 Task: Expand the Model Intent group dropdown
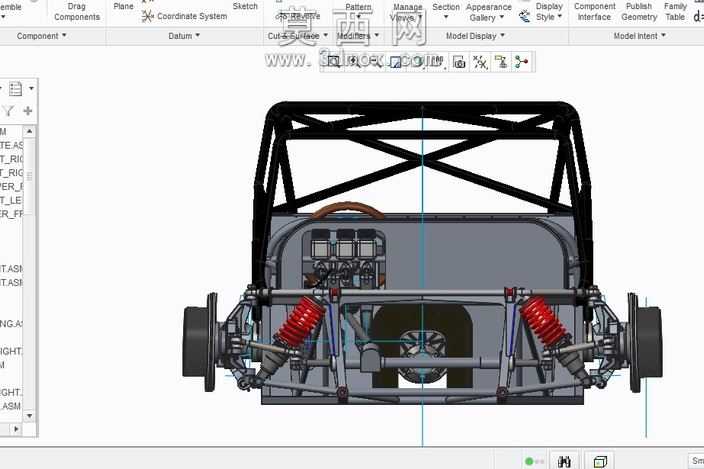click(639, 36)
